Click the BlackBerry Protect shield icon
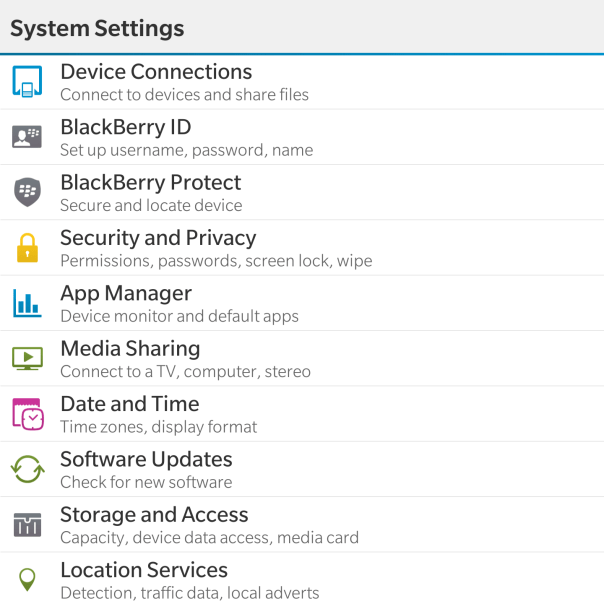The height and width of the screenshot is (604, 604). (27, 192)
